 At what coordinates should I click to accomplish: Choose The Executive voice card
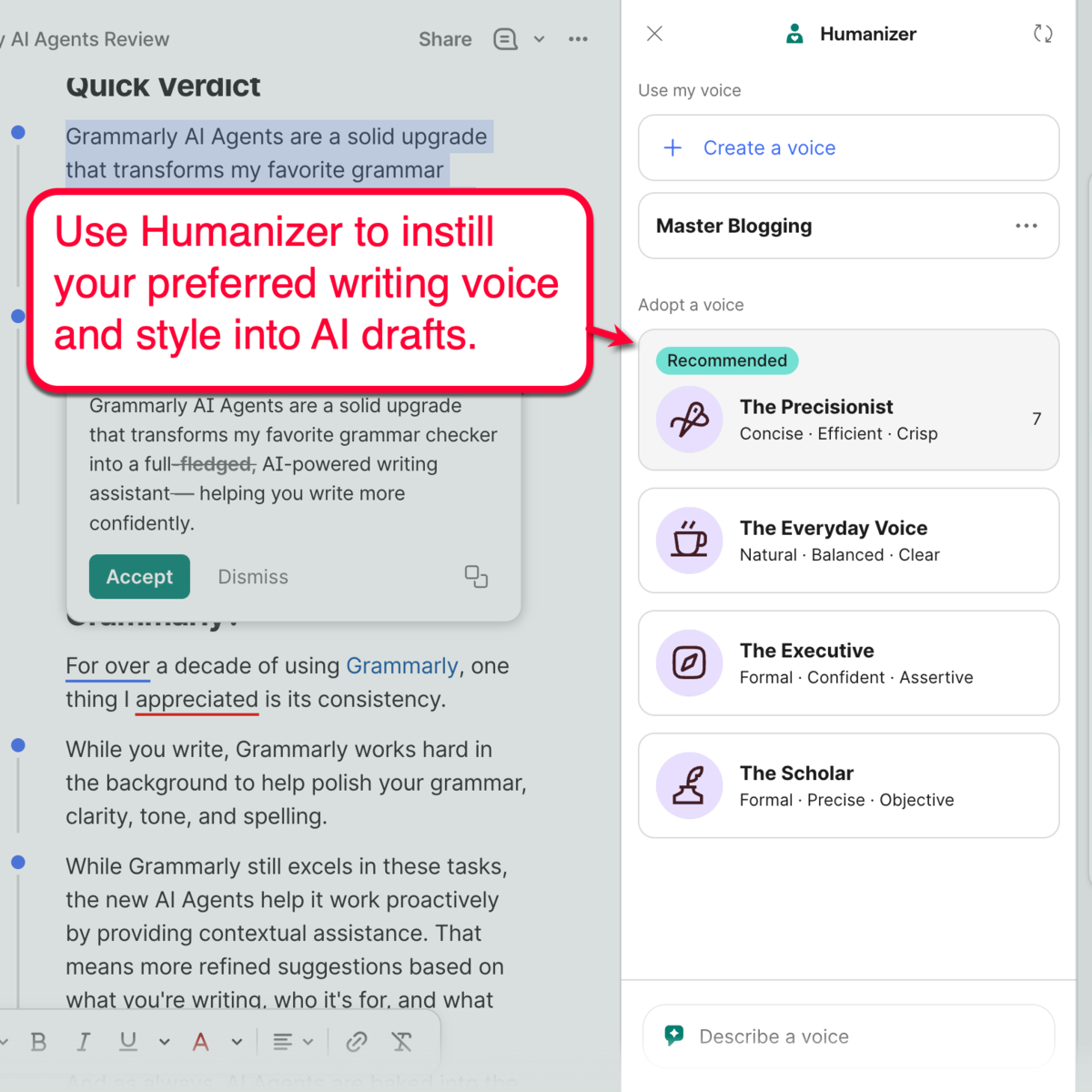pyautogui.click(x=848, y=663)
